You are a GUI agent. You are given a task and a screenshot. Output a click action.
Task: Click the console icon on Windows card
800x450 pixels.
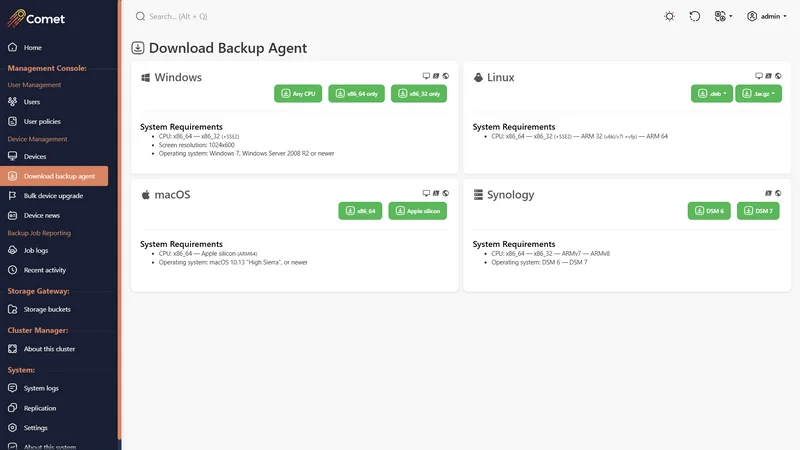pos(436,76)
